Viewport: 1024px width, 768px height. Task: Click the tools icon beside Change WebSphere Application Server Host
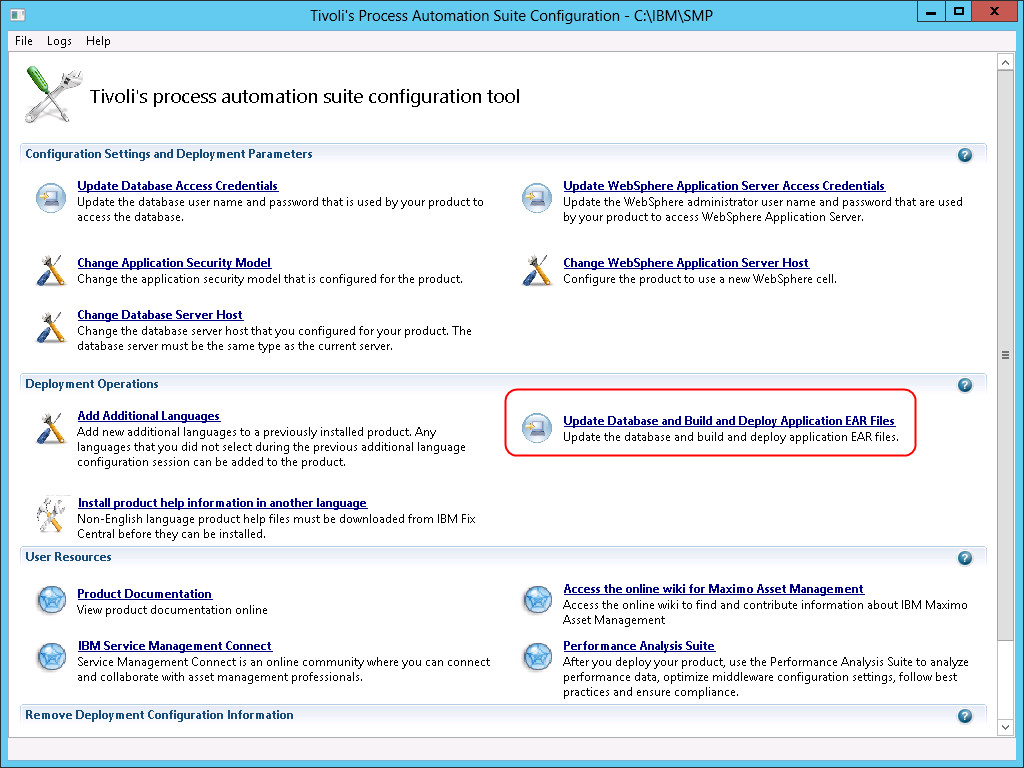(537, 270)
